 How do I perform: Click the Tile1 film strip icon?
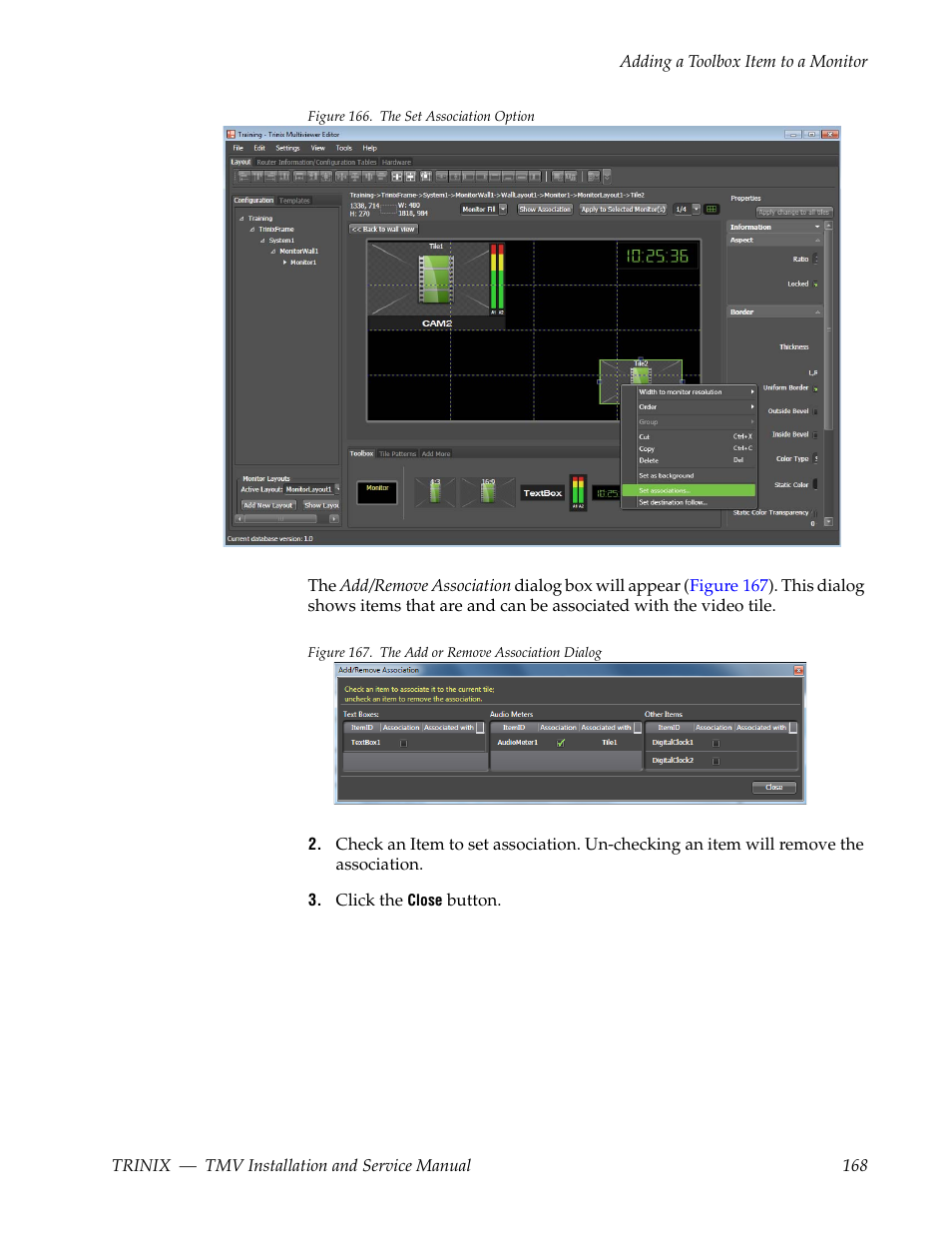pos(436,279)
